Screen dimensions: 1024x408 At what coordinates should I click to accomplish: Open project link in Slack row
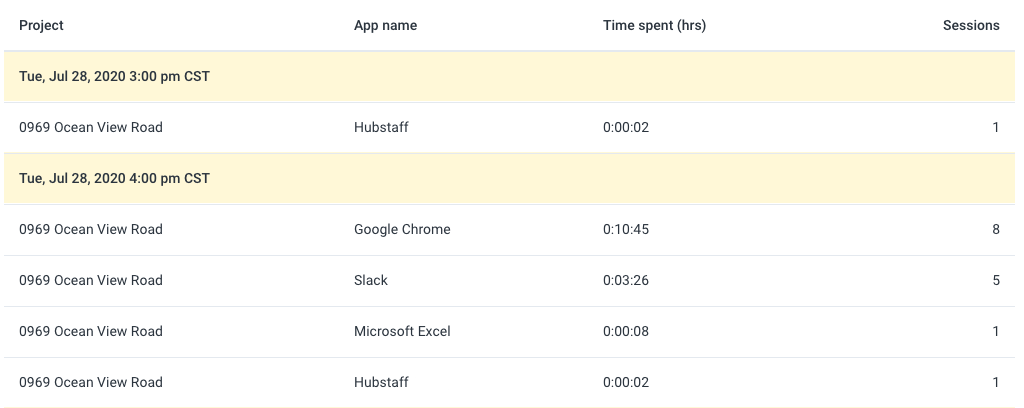click(91, 280)
